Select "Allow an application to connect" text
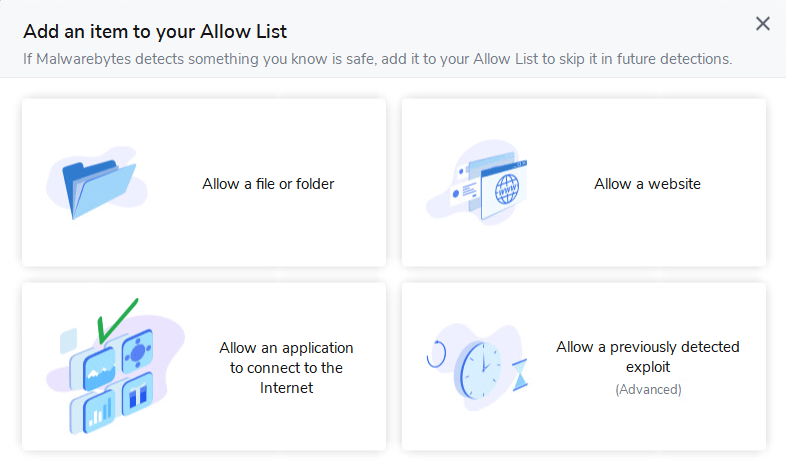 (x=286, y=348)
